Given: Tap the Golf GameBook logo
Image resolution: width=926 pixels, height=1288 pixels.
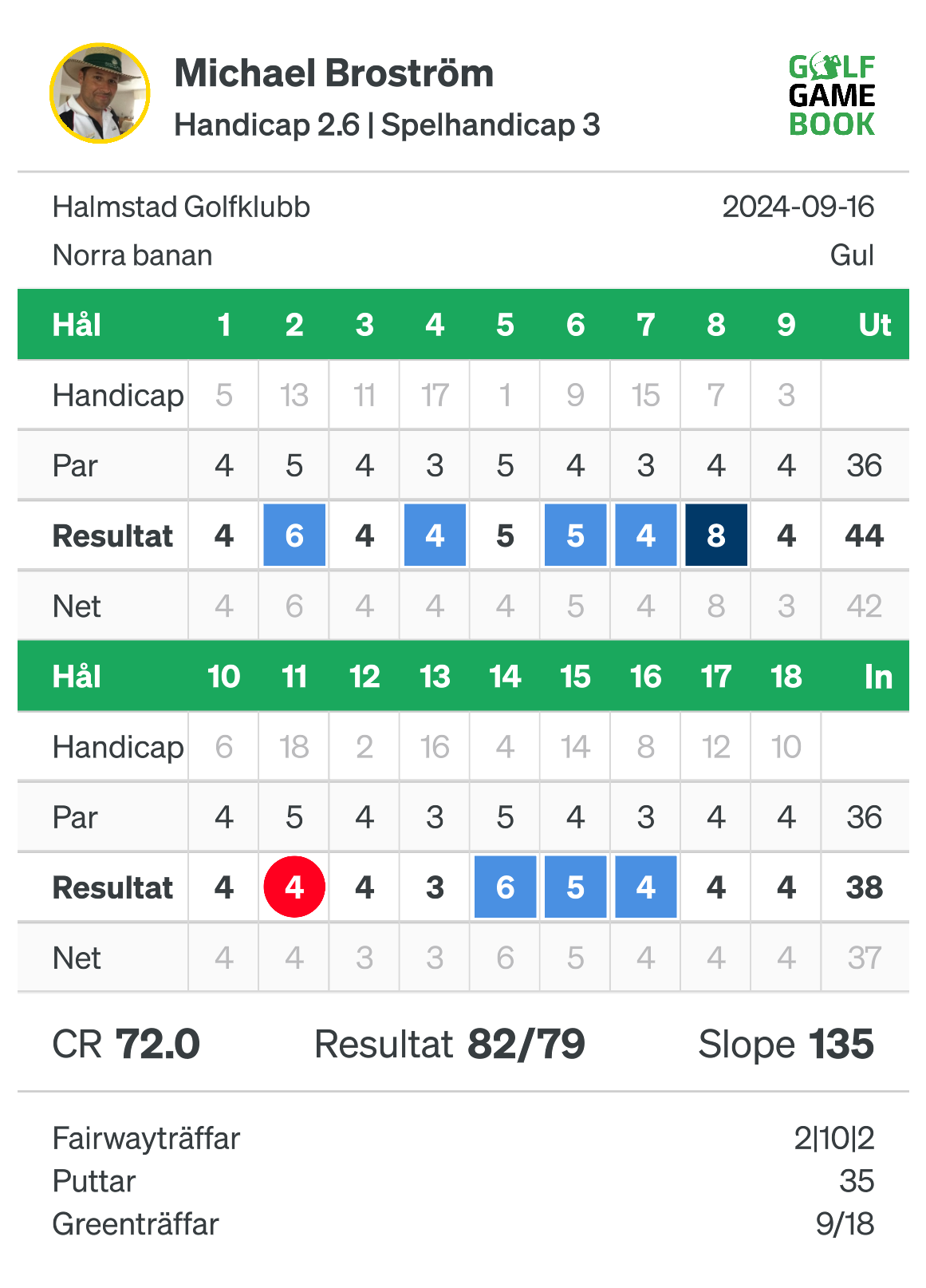Looking at the screenshot, I should tap(832, 96).
